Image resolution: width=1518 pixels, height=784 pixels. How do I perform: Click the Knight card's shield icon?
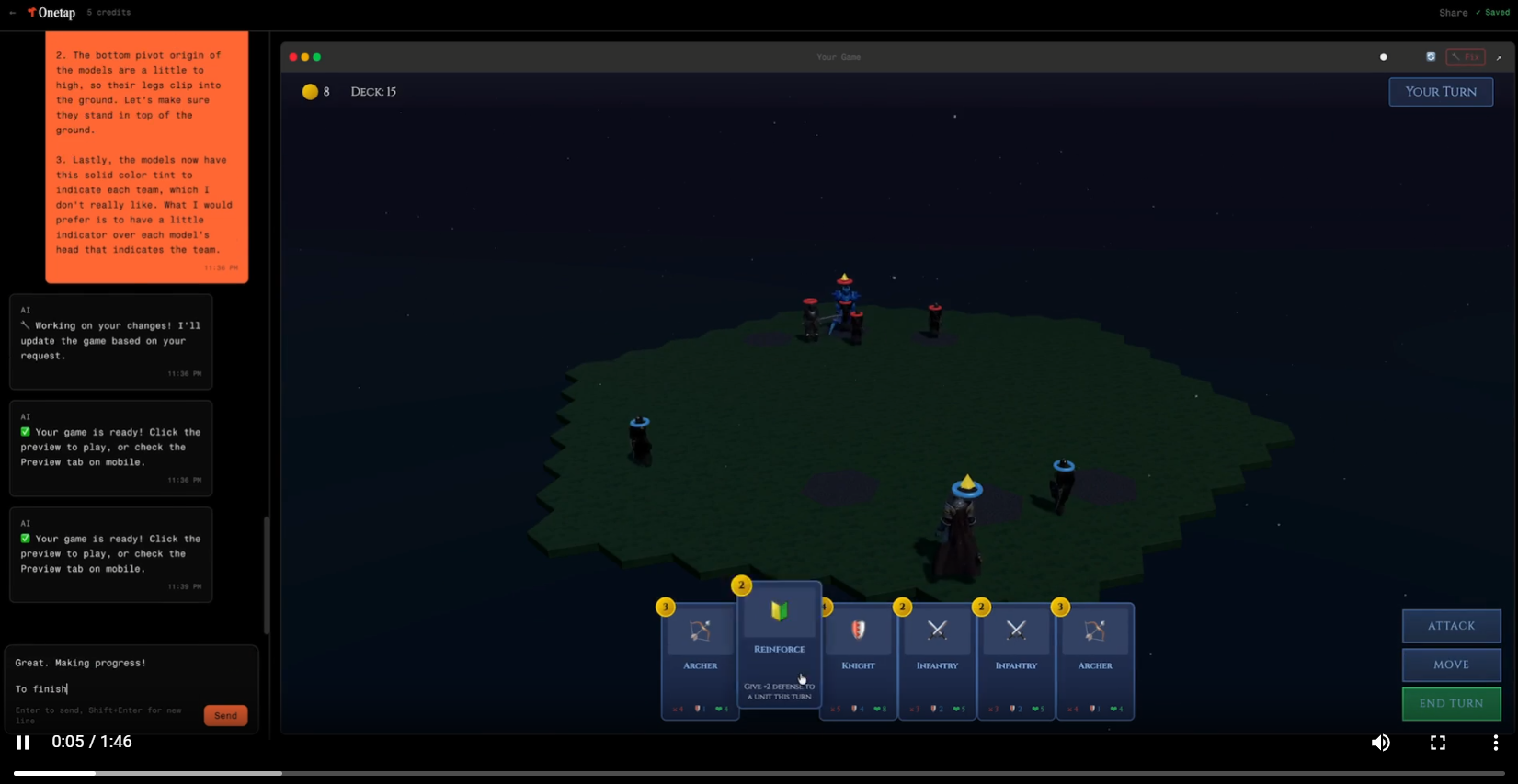coord(858,630)
